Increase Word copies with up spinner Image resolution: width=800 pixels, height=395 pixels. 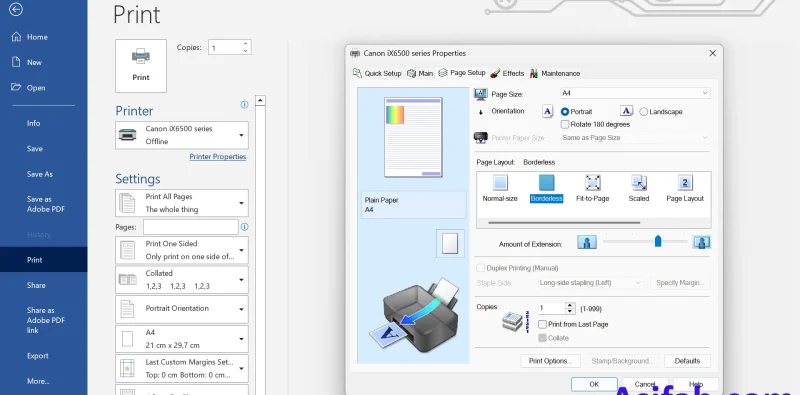245,44
